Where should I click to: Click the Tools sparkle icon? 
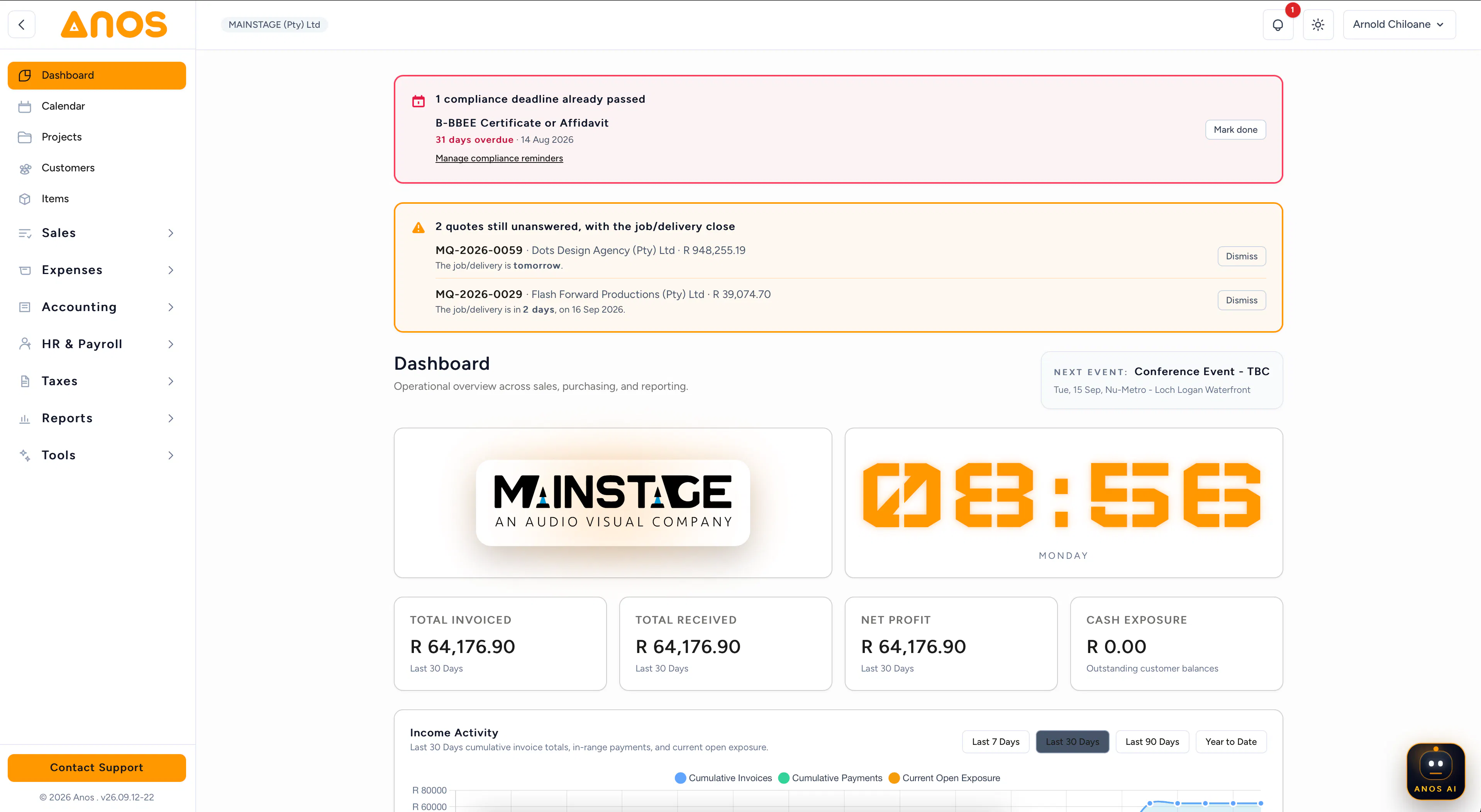pos(25,456)
